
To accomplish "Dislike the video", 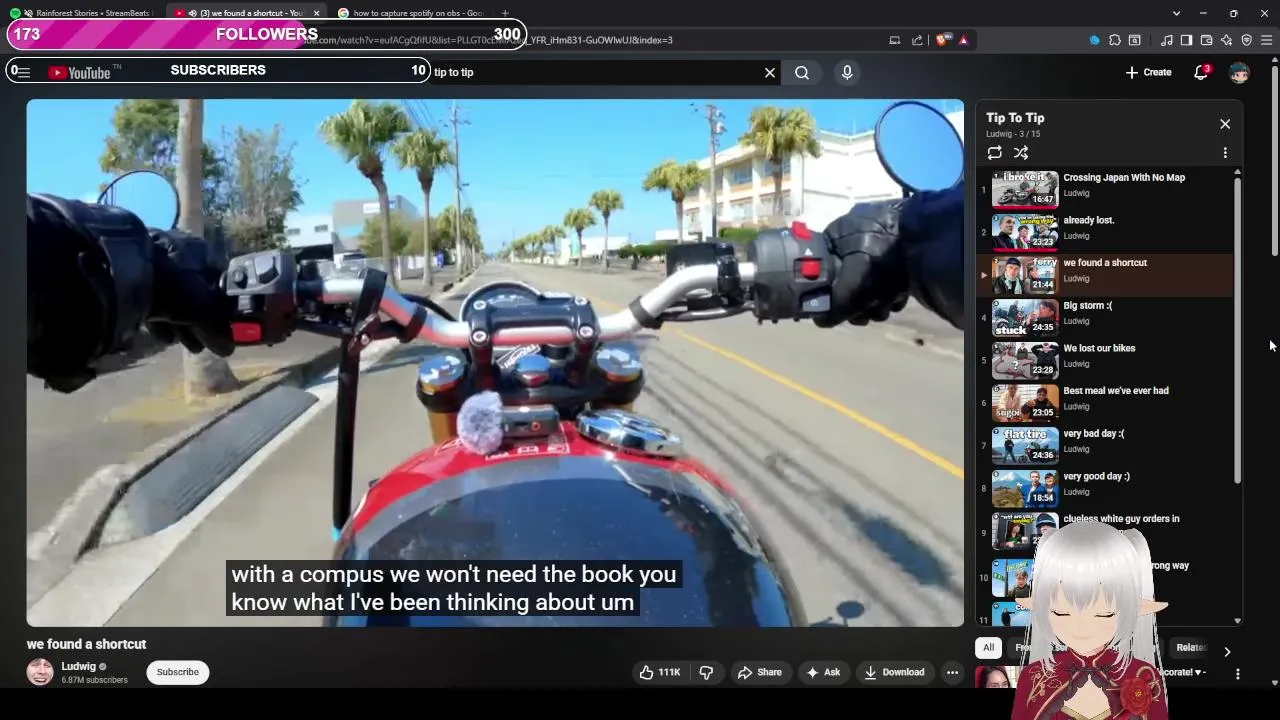I will click(x=706, y=672).
